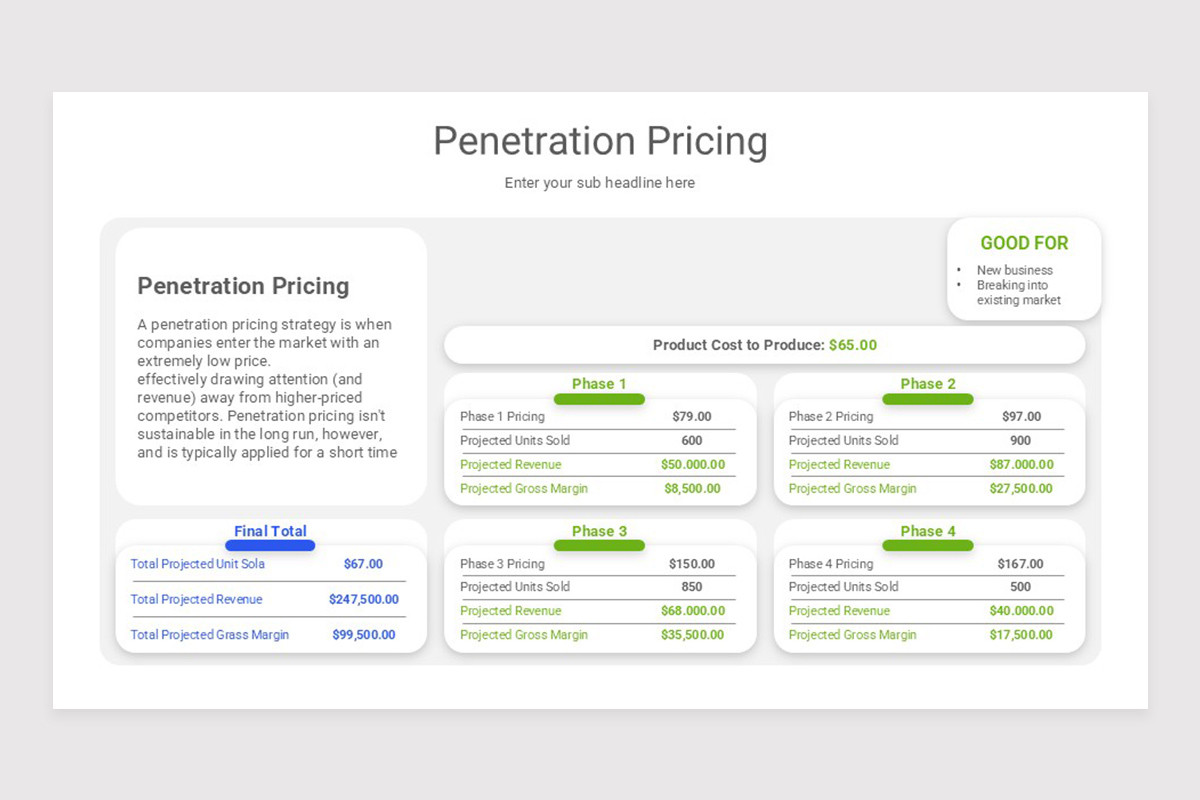The image size is (1200, 800).
Task: Select the Phase 4 green bar
Action: click(x=928, y=545)
